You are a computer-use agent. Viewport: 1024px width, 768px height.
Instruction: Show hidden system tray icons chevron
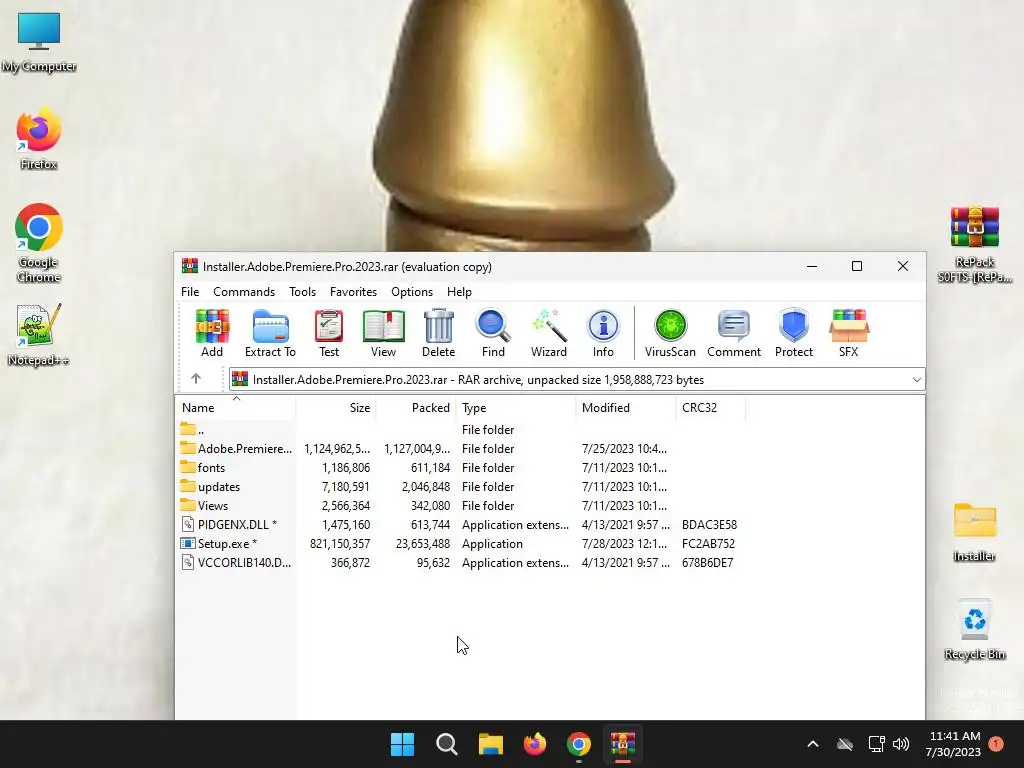[813, 744]
